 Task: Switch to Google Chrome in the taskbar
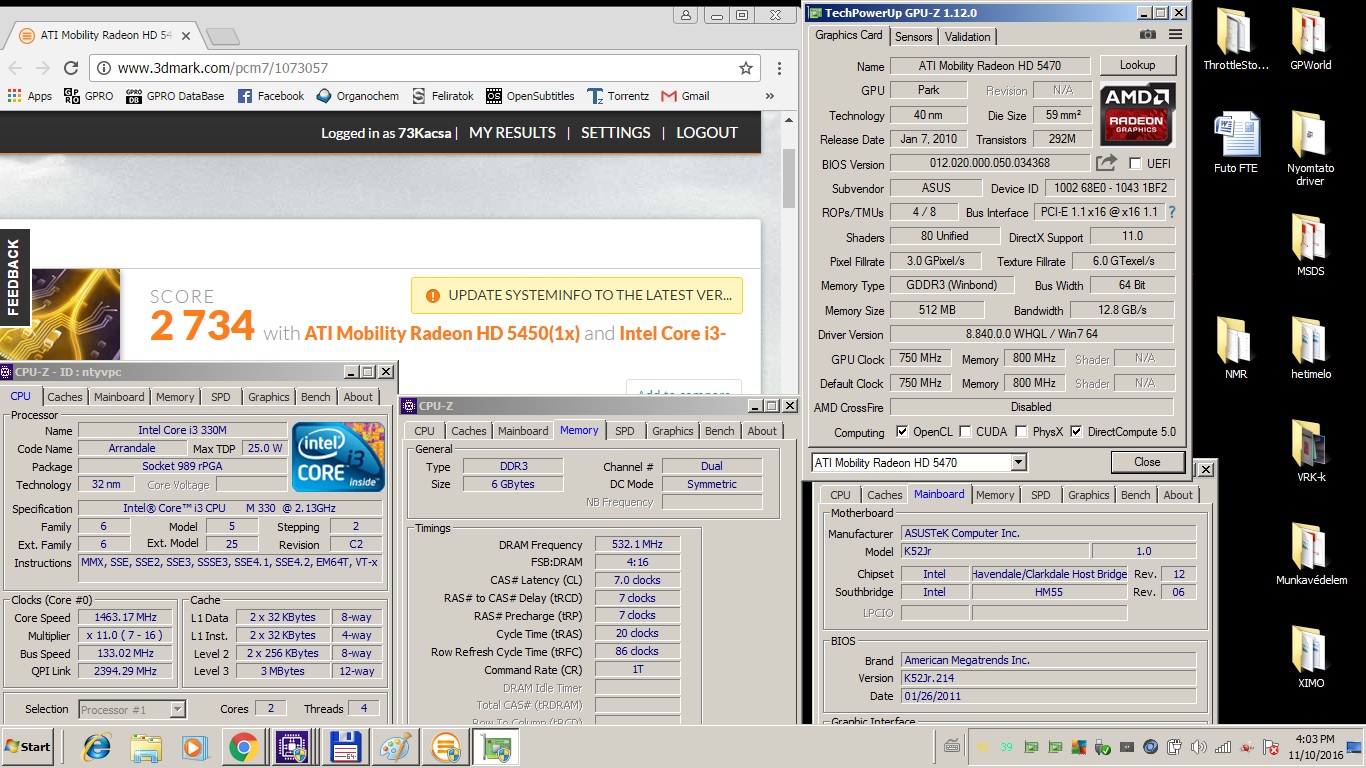(x=244, y=747)
